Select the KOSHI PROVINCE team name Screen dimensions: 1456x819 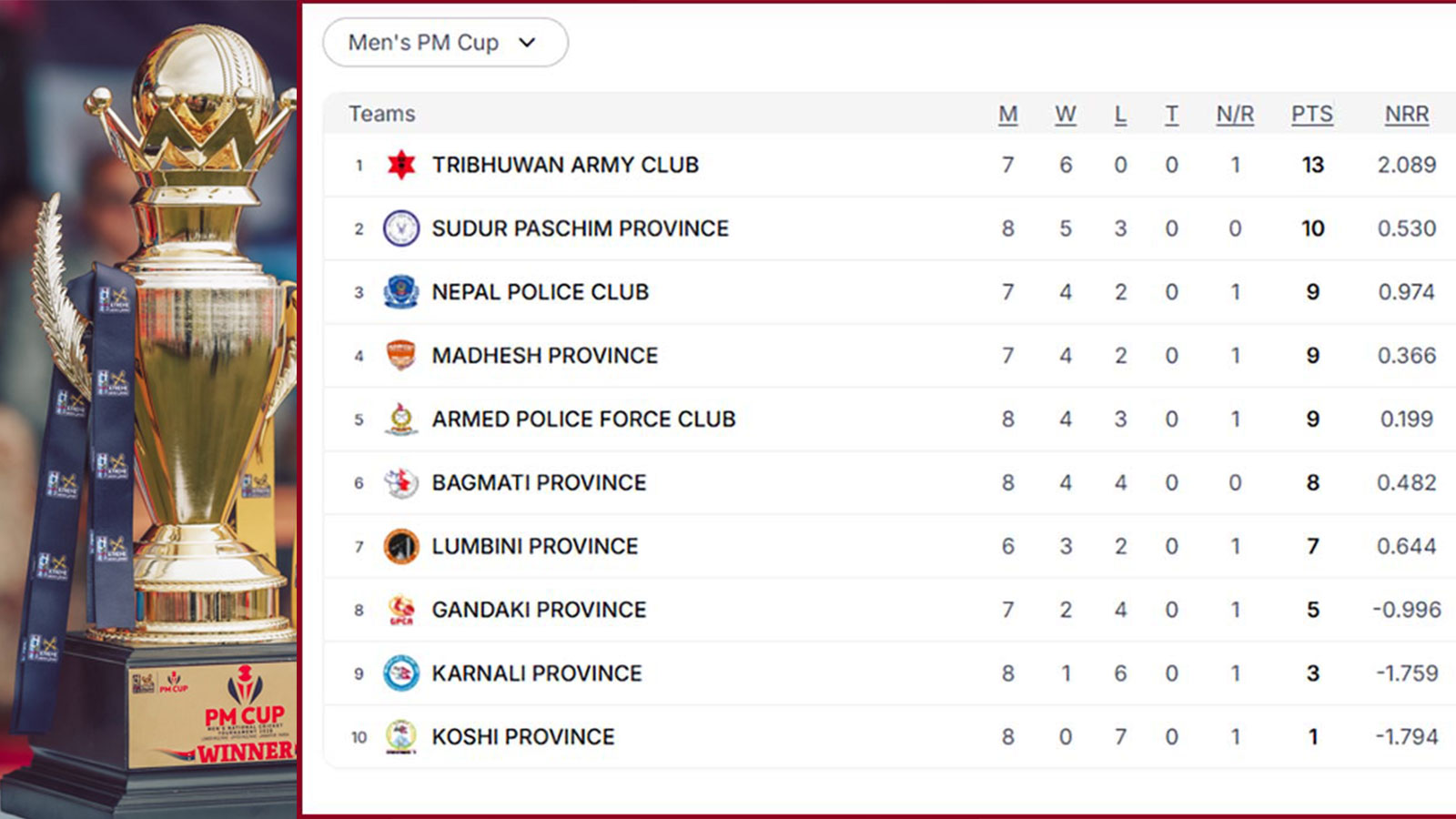(x=523, y=737)
